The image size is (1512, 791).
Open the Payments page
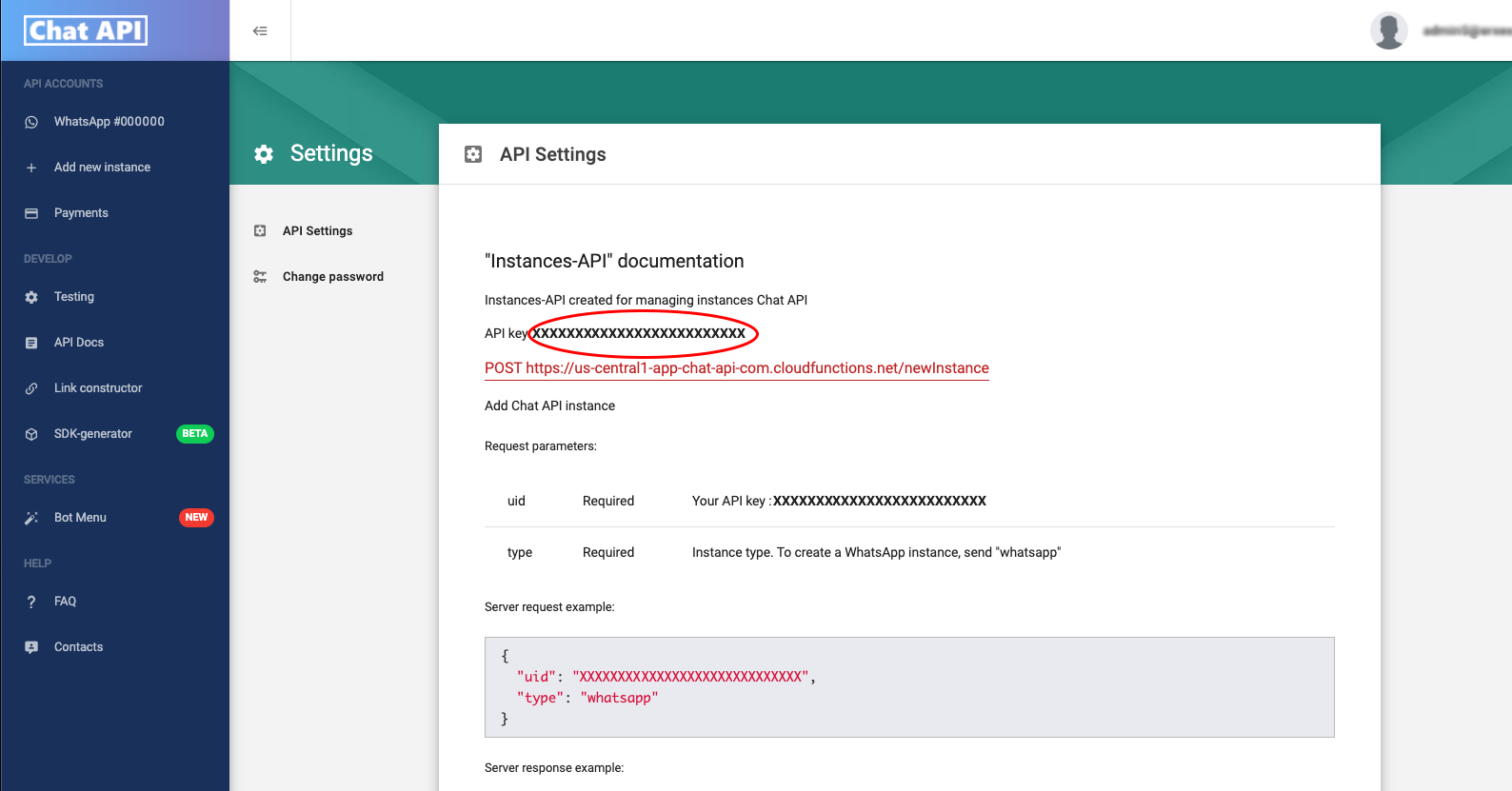[81, 213]
